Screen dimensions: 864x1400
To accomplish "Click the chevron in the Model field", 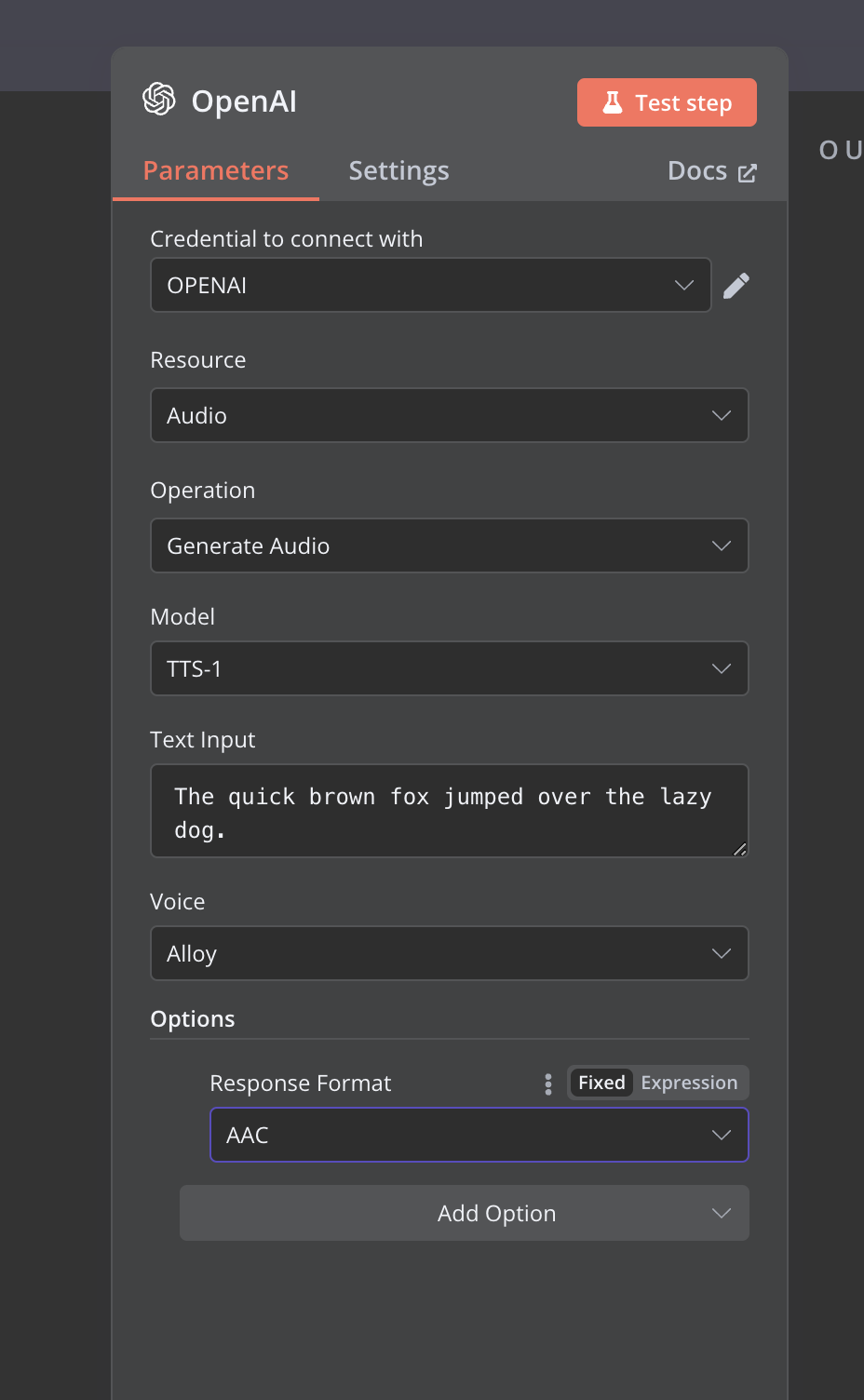I will [x=722, y=668].
